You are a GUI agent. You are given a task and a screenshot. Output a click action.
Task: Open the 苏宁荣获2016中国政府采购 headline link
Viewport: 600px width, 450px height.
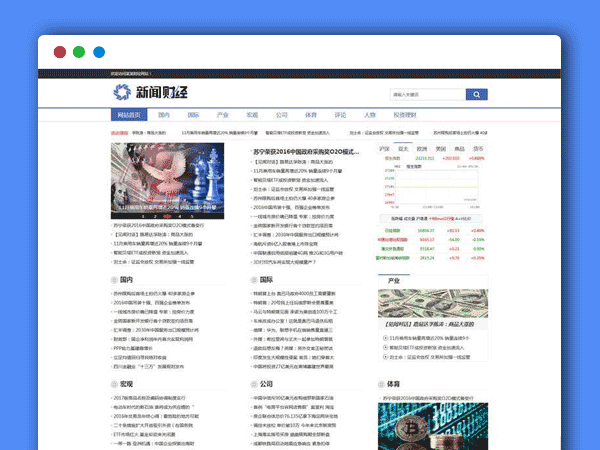click(x=307, y=148)
